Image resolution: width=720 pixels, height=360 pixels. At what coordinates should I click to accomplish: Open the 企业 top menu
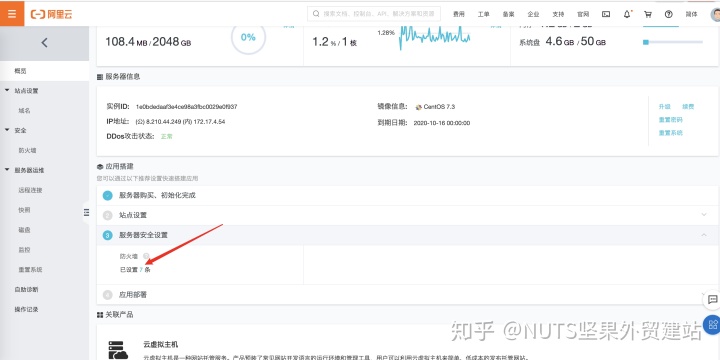tap(533, 14)
